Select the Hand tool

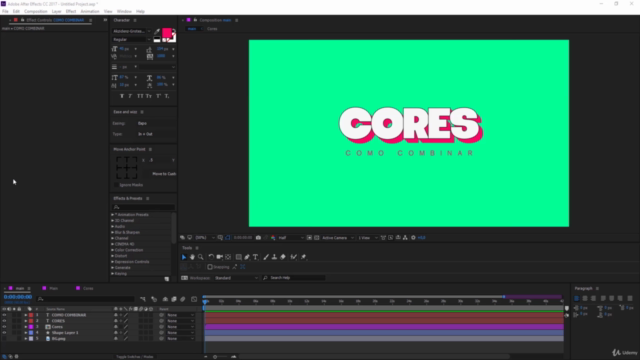click(192, 257)
